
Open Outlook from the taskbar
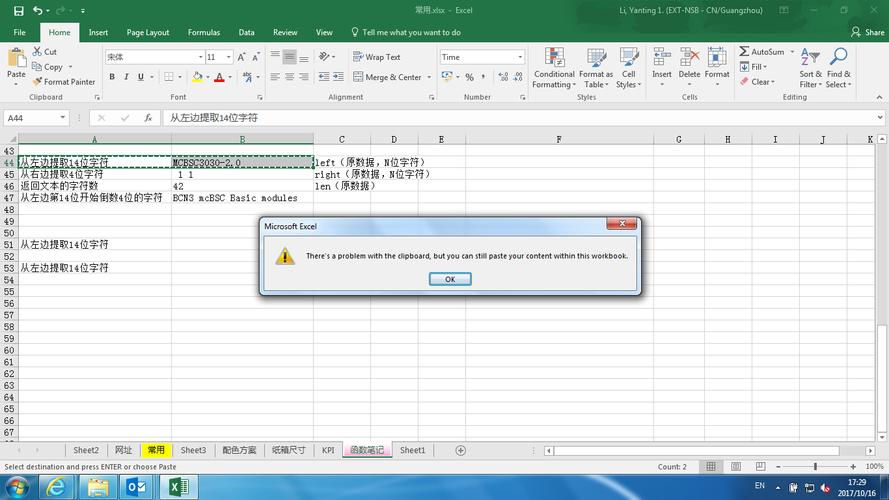tap(136, 488)
